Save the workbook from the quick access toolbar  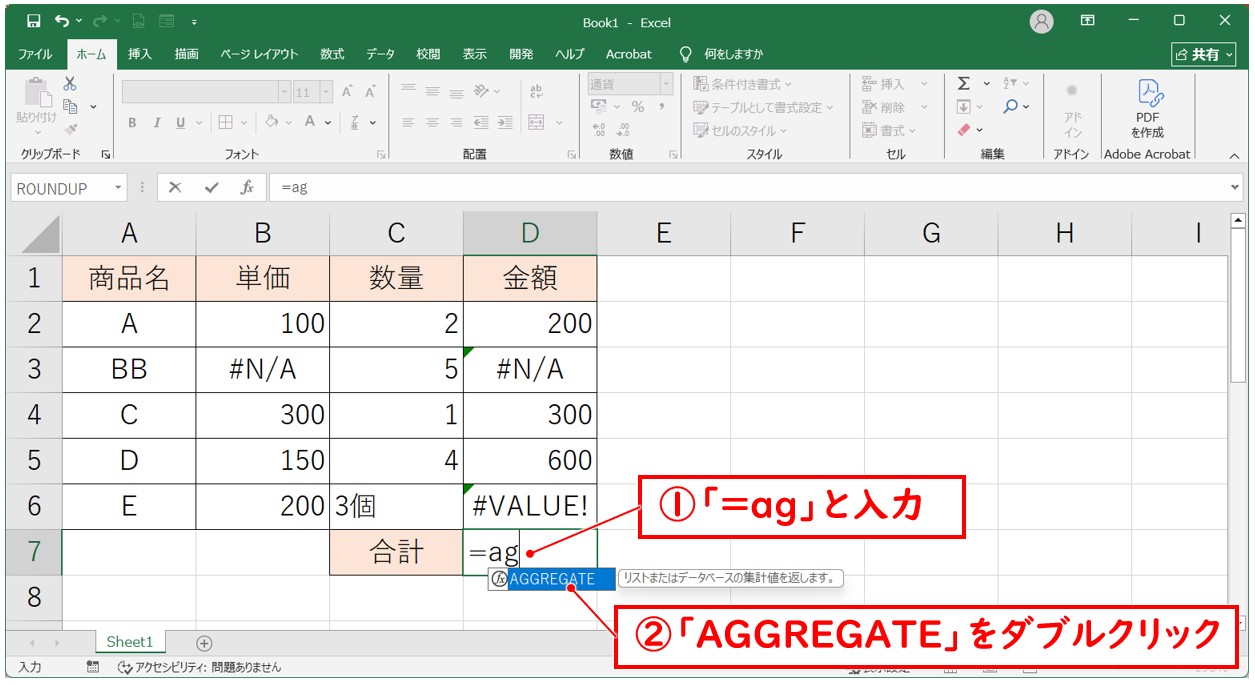[x=33, y=21]
